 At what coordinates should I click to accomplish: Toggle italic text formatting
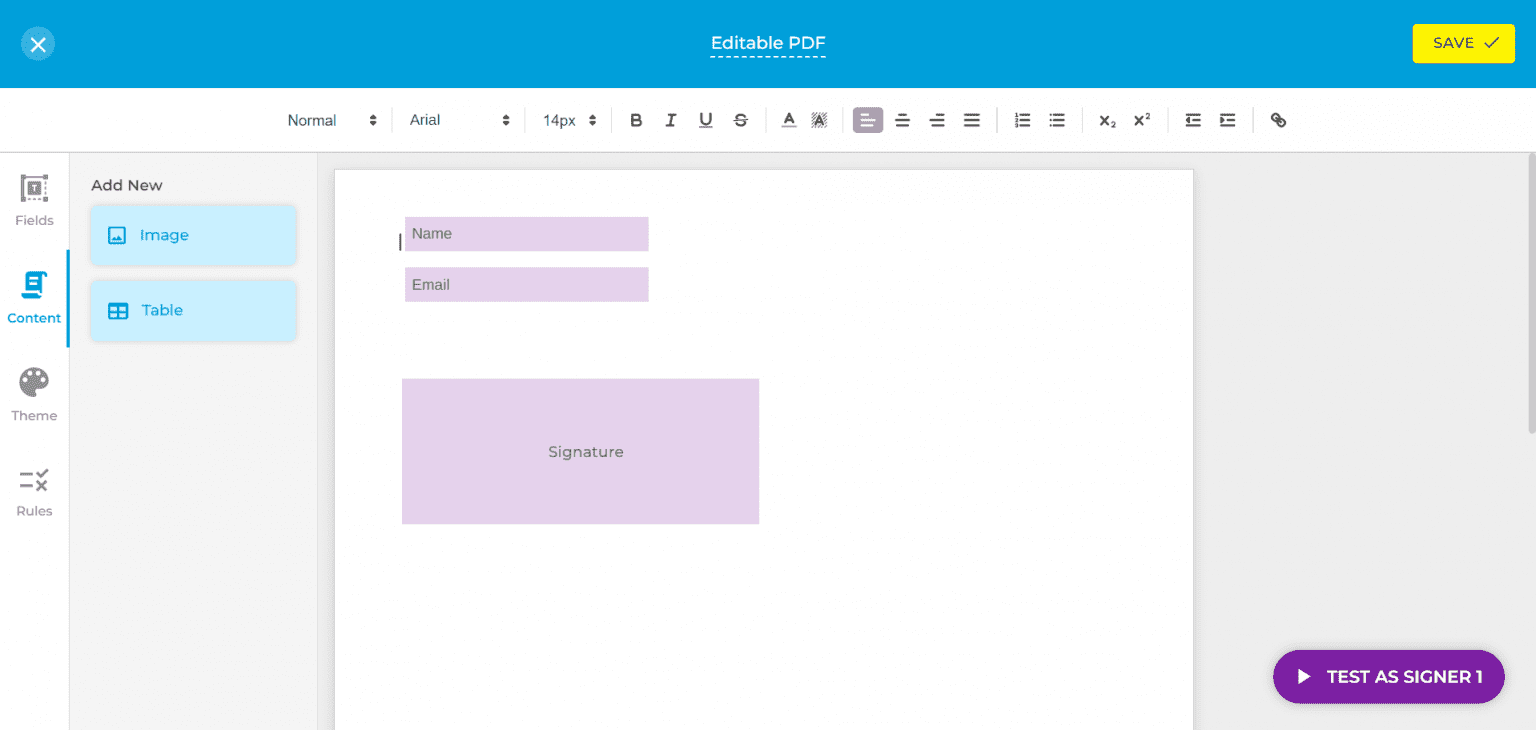[x=670, y=120]
